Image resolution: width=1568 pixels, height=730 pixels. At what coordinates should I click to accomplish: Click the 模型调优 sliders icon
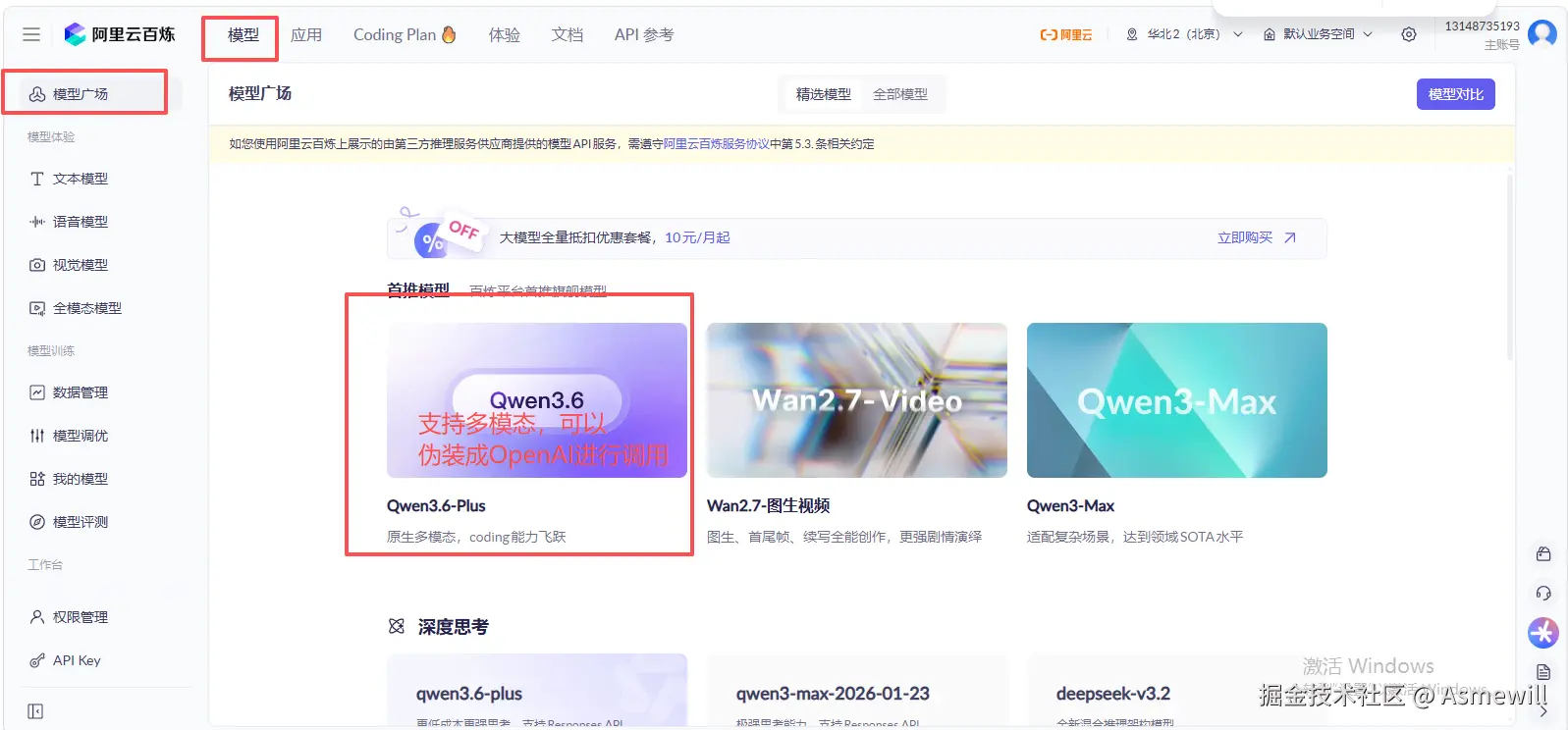pos(37,436)
